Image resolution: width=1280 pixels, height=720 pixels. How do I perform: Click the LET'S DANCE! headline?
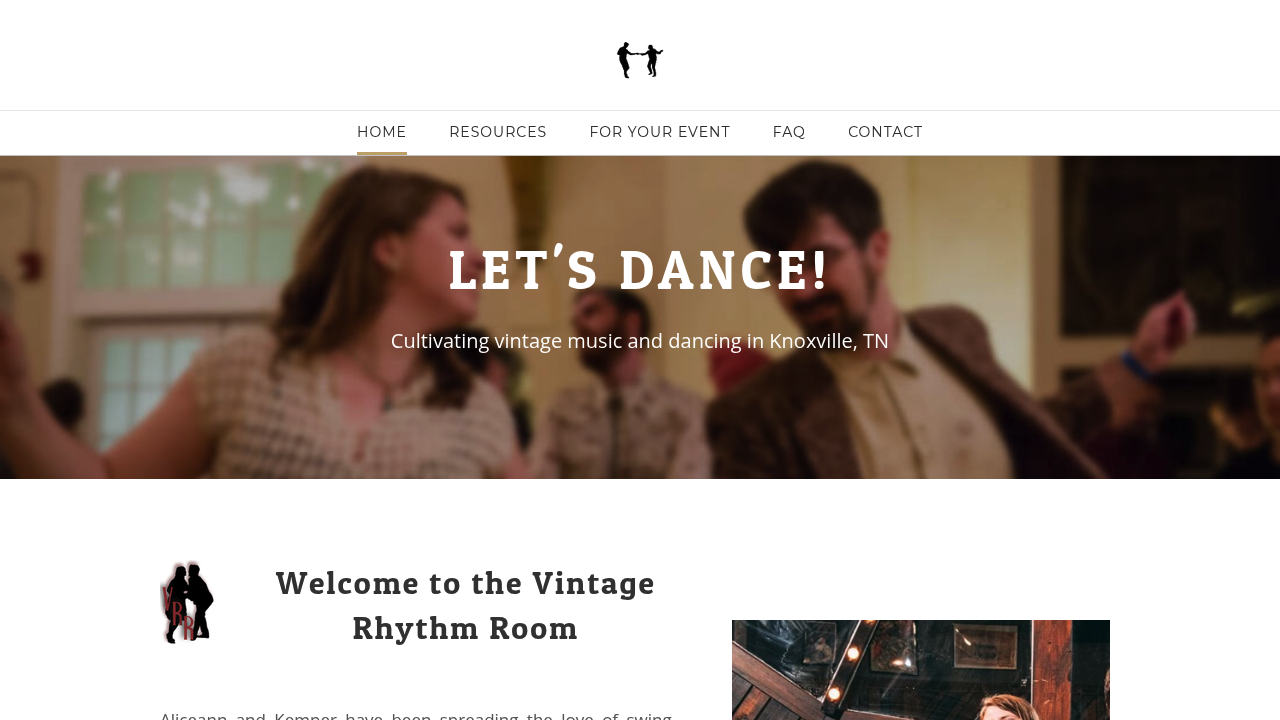tap(640, 270)
